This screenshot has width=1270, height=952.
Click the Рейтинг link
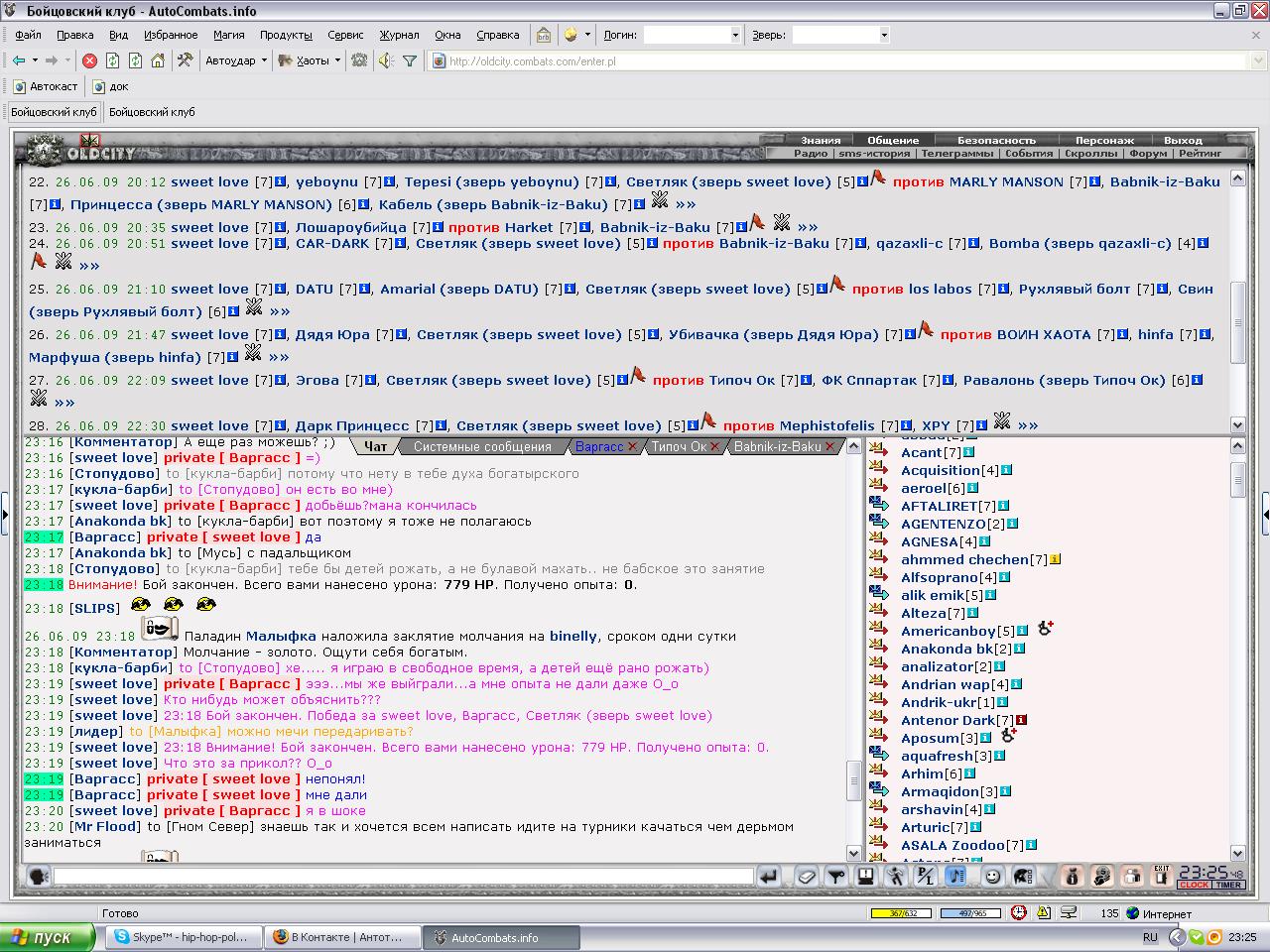tap(1201, 154)
